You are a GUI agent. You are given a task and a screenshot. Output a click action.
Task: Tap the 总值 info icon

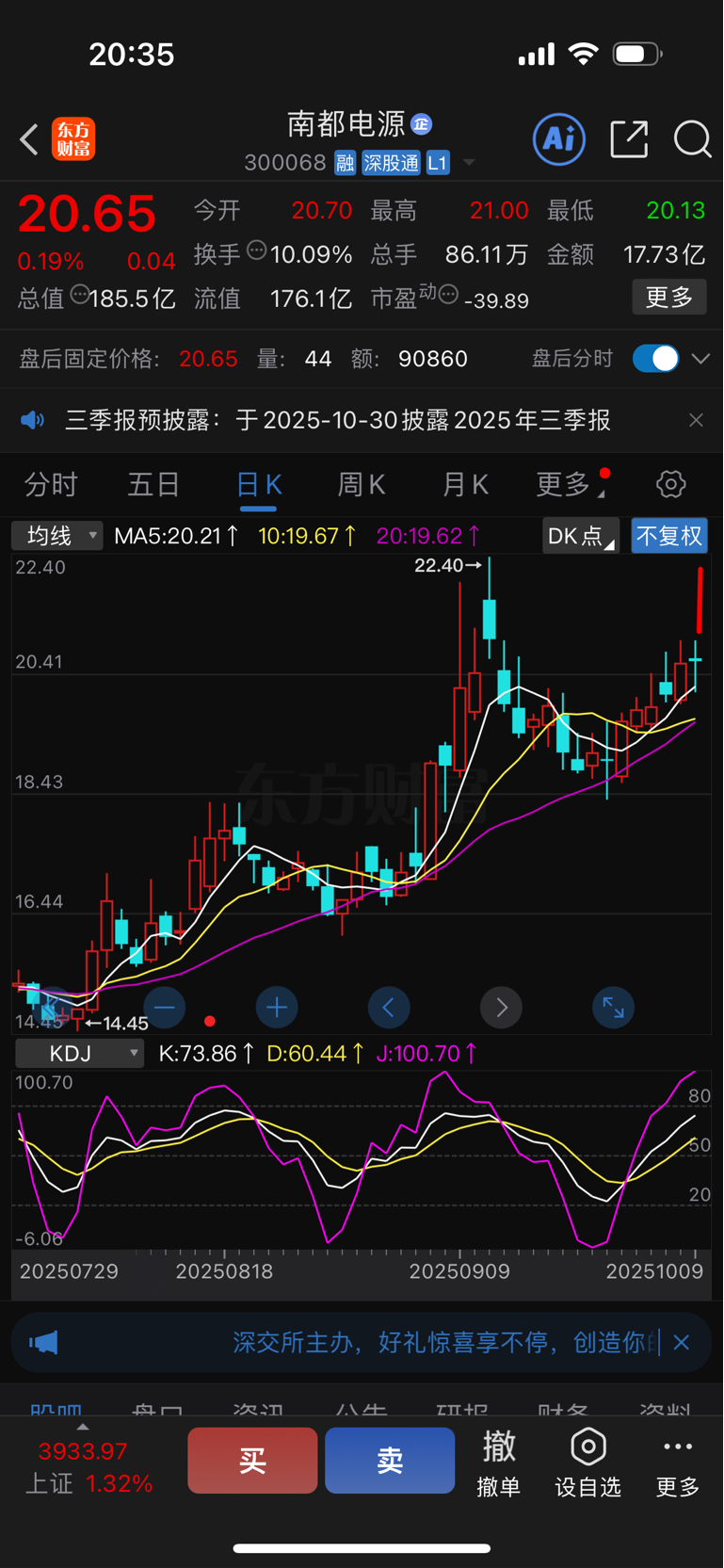point(80,295)
